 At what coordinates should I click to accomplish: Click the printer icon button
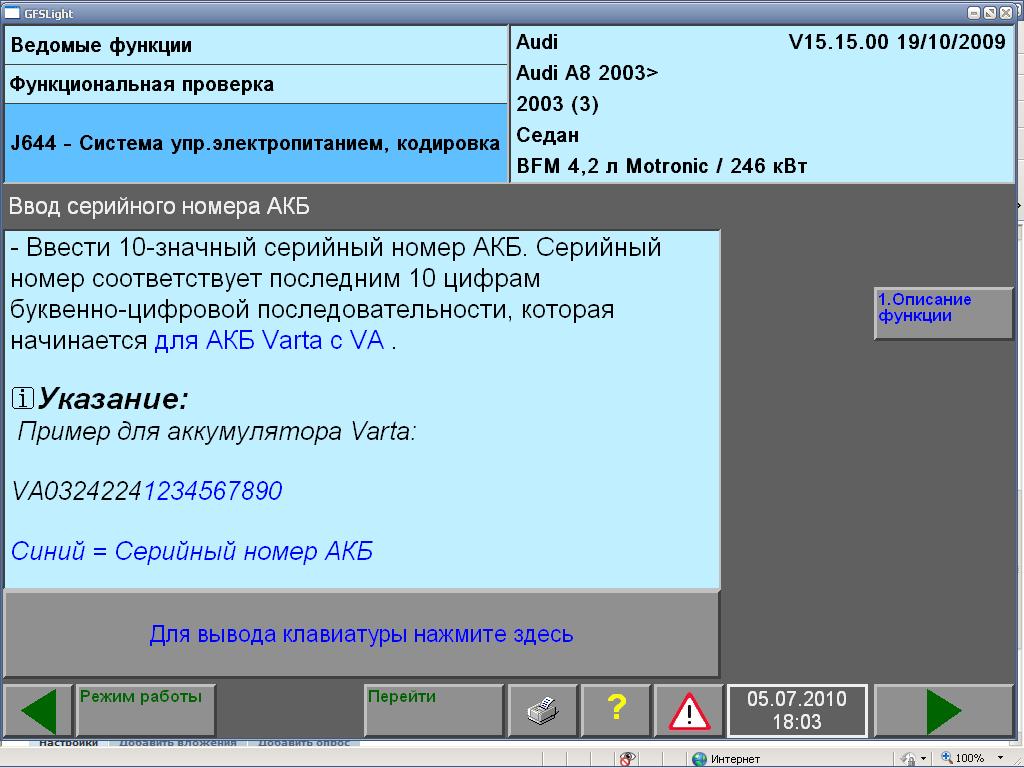point(542,711)
